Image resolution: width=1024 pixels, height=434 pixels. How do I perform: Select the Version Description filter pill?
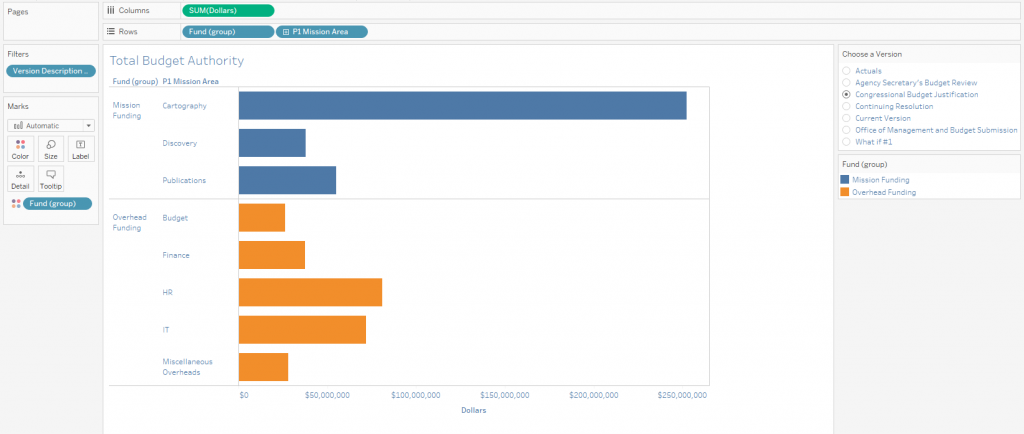click(51, 70)
